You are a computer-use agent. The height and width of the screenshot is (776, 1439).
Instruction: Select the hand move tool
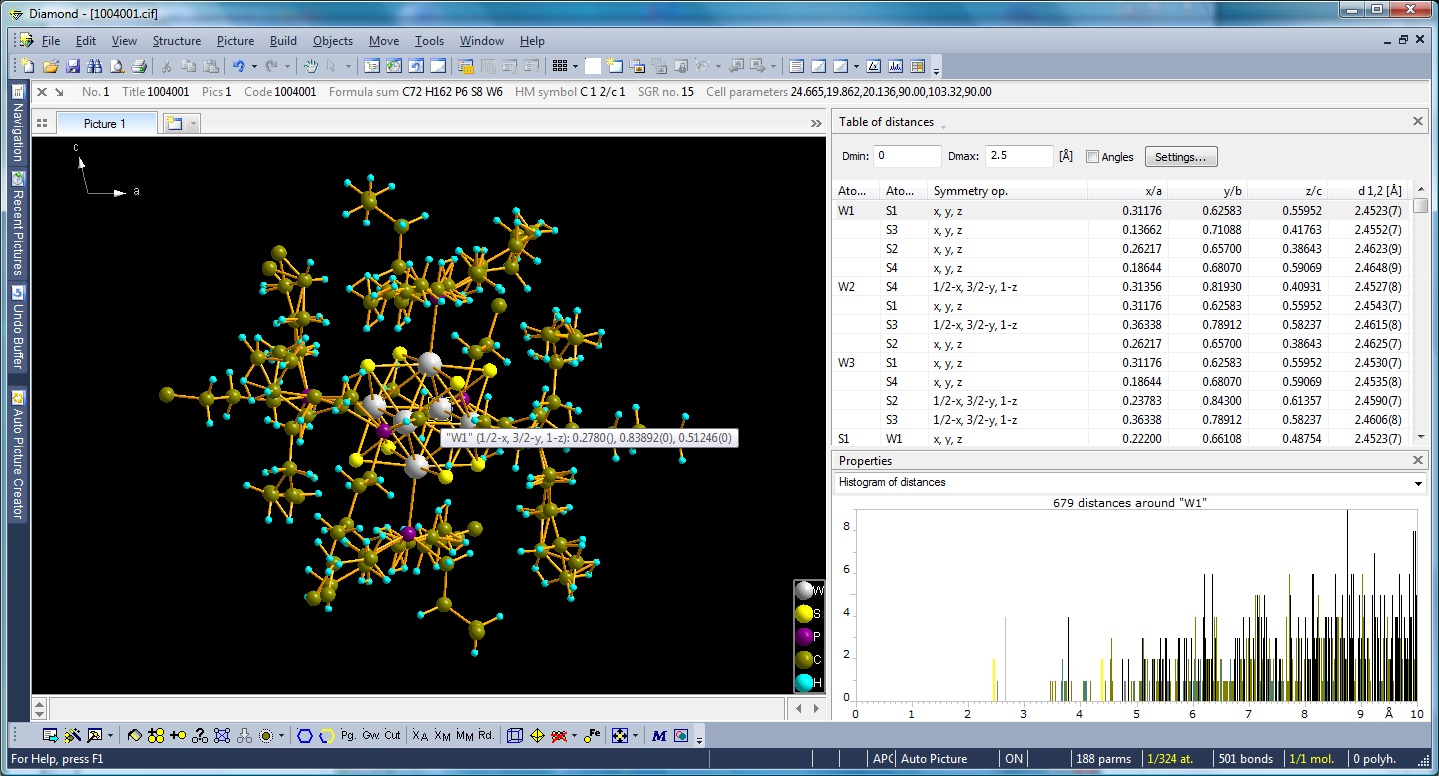(x=311, y=66)
